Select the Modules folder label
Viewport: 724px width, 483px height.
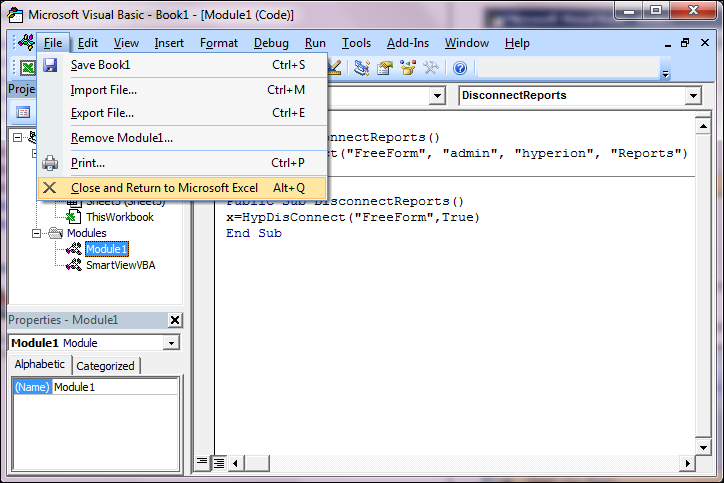[x=86, y=233]
